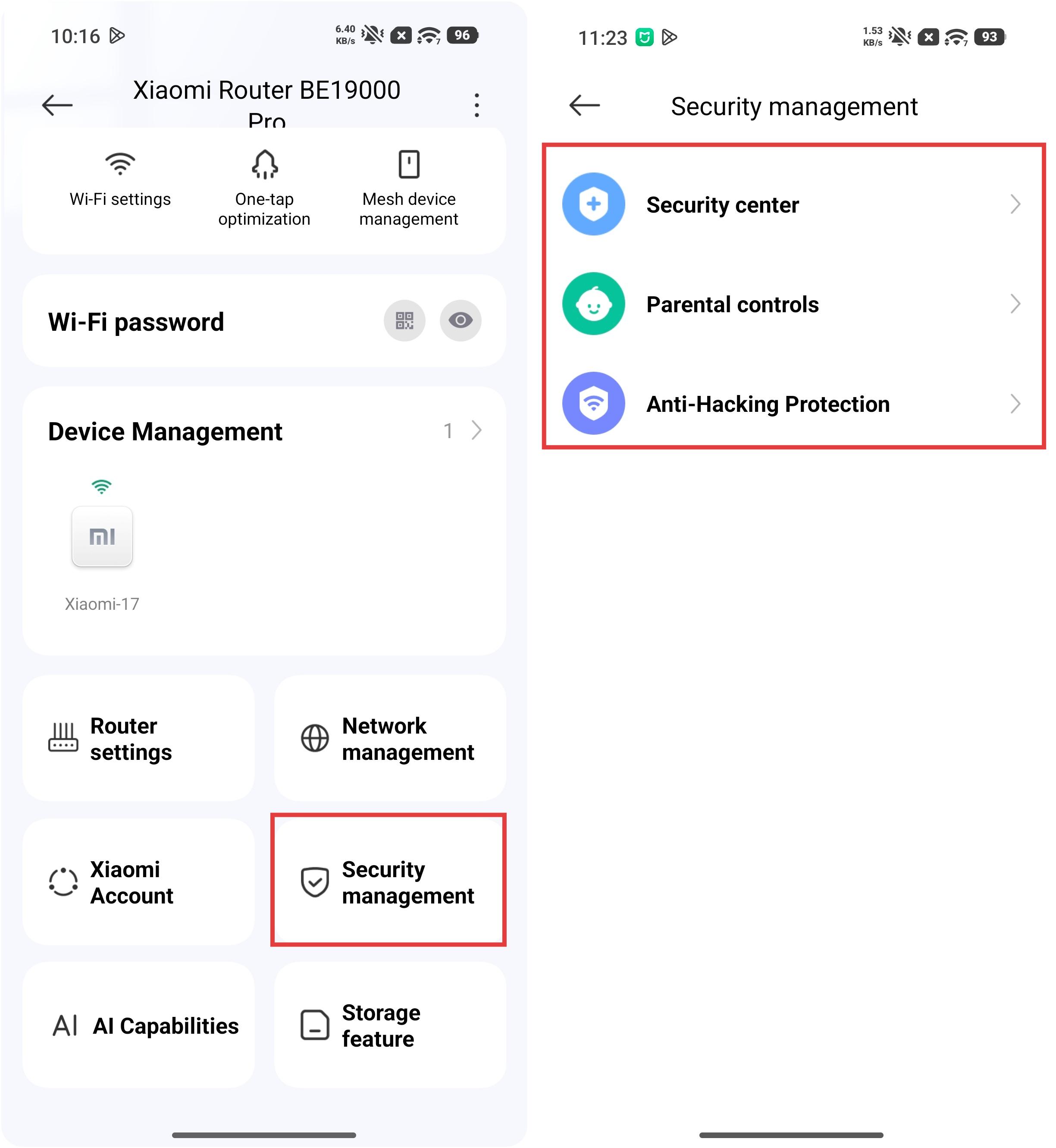
Task: Open the three-dot overflow menu
Action: point(476,106)
